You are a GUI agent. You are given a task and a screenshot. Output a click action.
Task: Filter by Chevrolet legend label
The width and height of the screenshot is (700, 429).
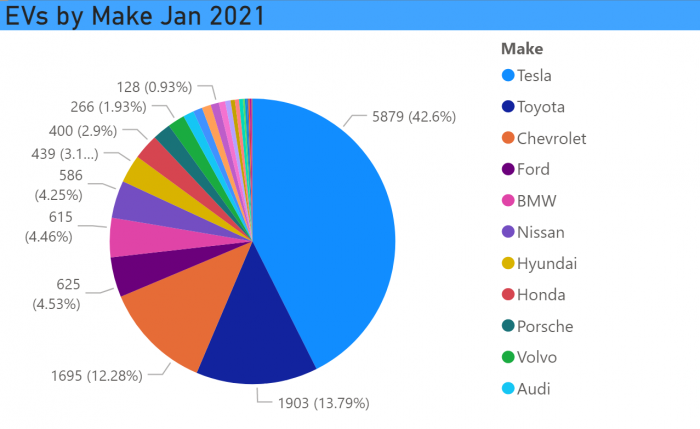coord(551,138)
